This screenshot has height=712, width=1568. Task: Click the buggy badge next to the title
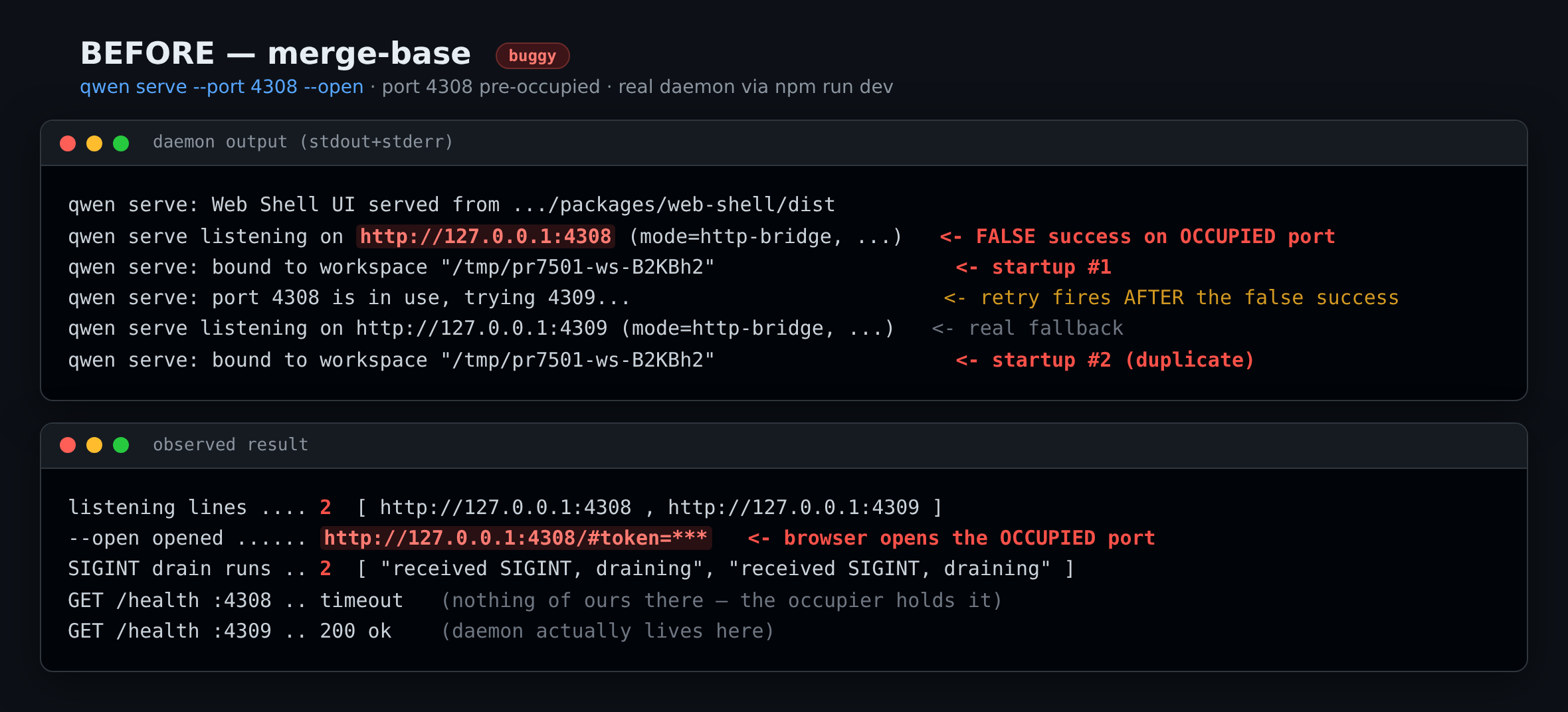532,56
